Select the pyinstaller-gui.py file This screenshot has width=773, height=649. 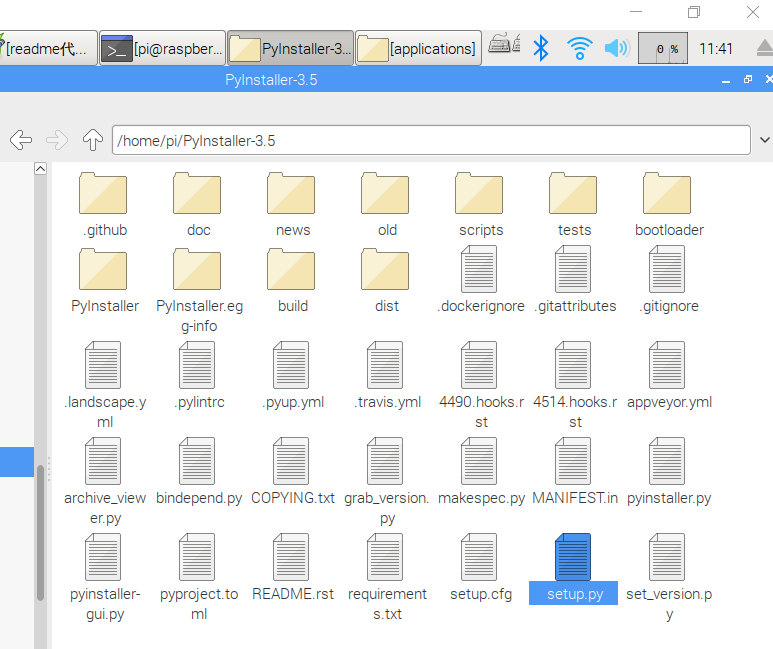click(x=103, y=578)
